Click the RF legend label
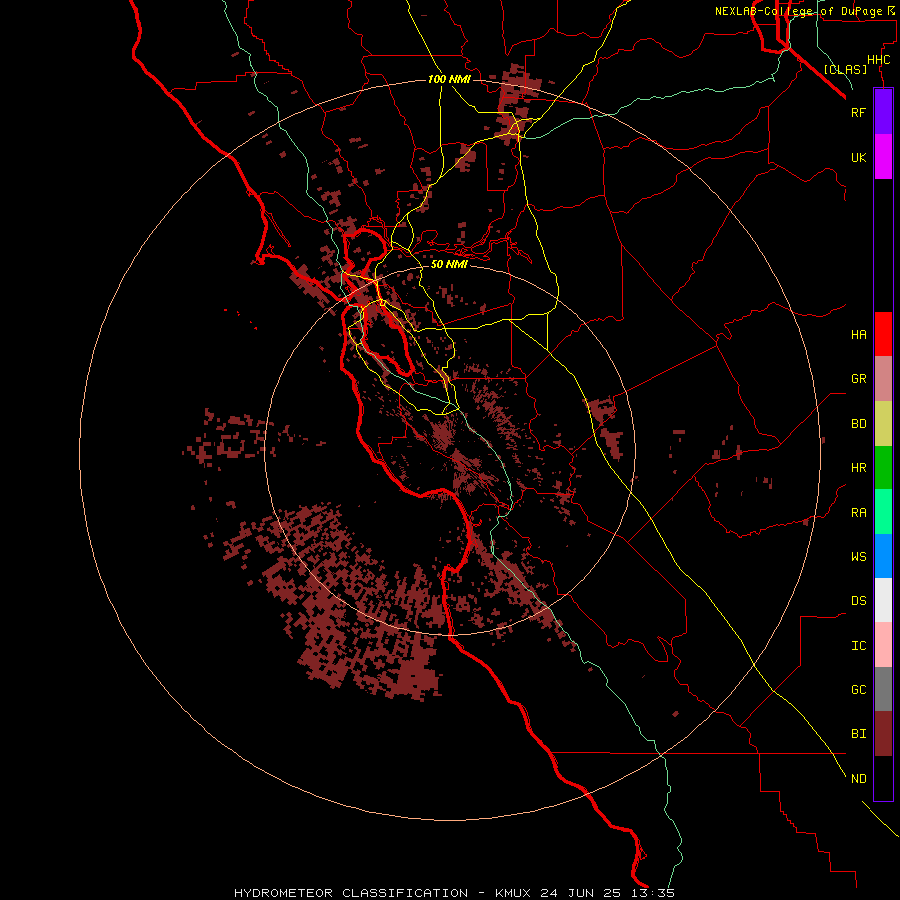900x900 pixels. point(858,112)
